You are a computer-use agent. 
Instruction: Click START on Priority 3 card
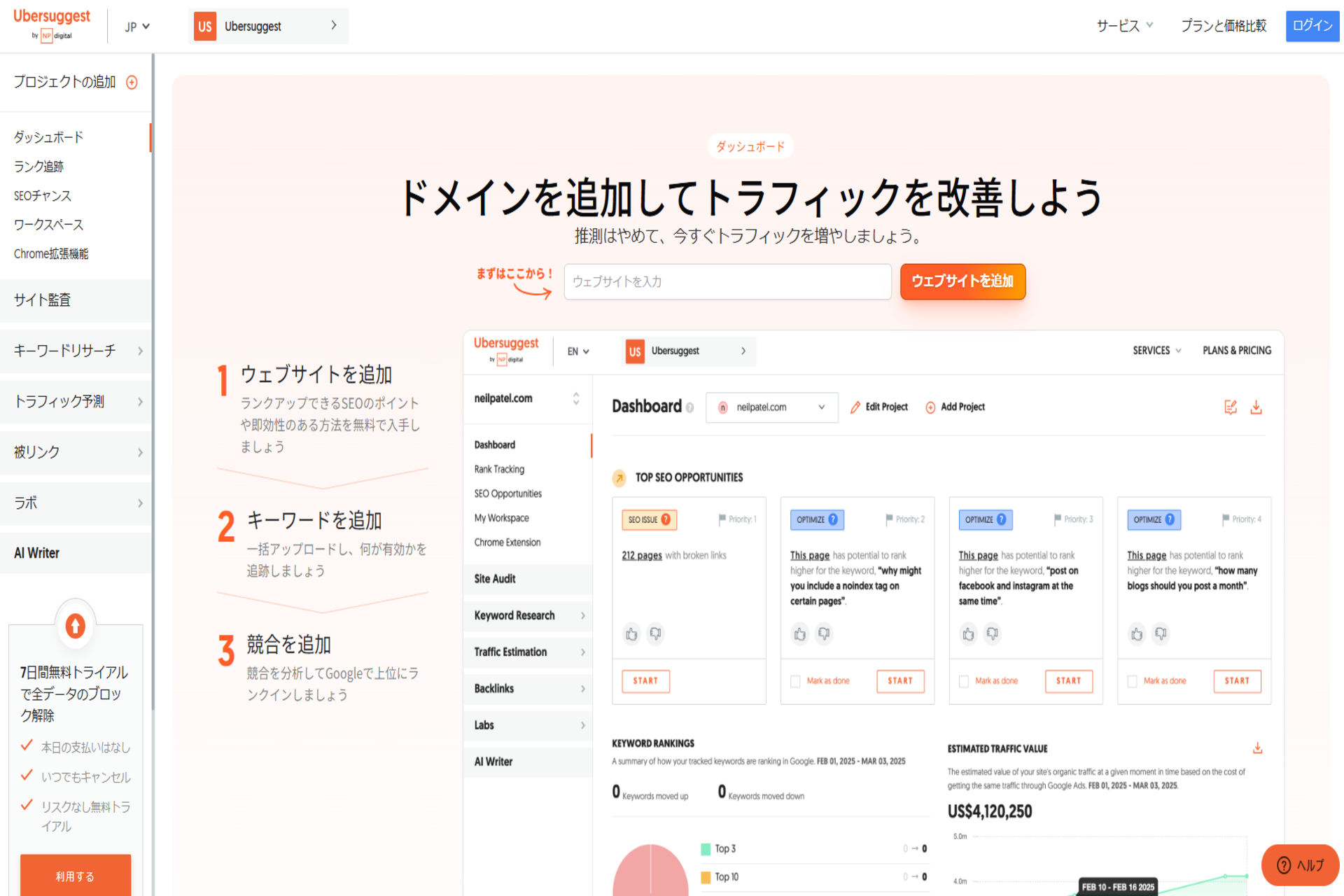pyautogui.click(x=1069, y=681)
